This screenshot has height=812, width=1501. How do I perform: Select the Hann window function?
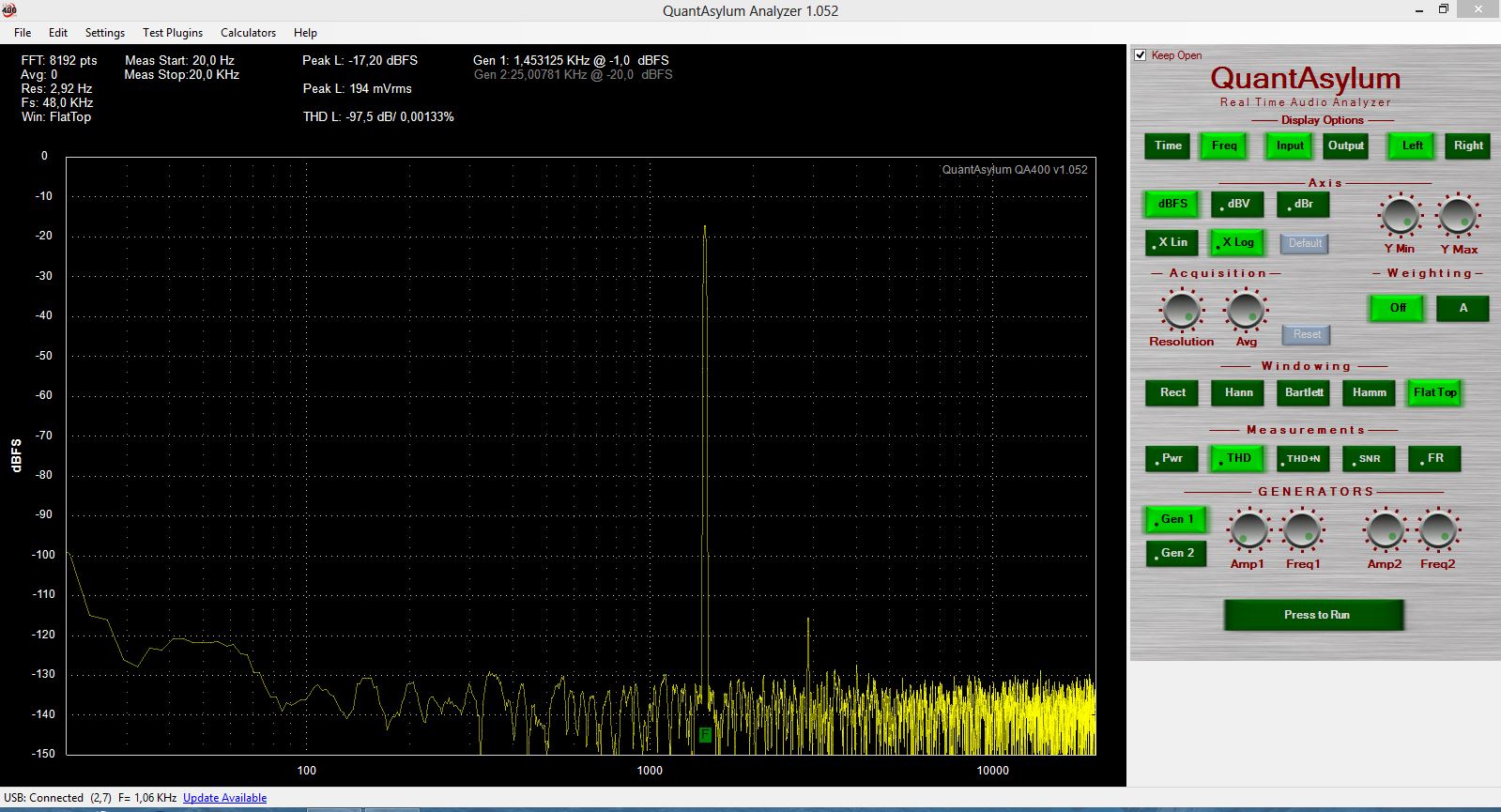tap(1237, 392)
